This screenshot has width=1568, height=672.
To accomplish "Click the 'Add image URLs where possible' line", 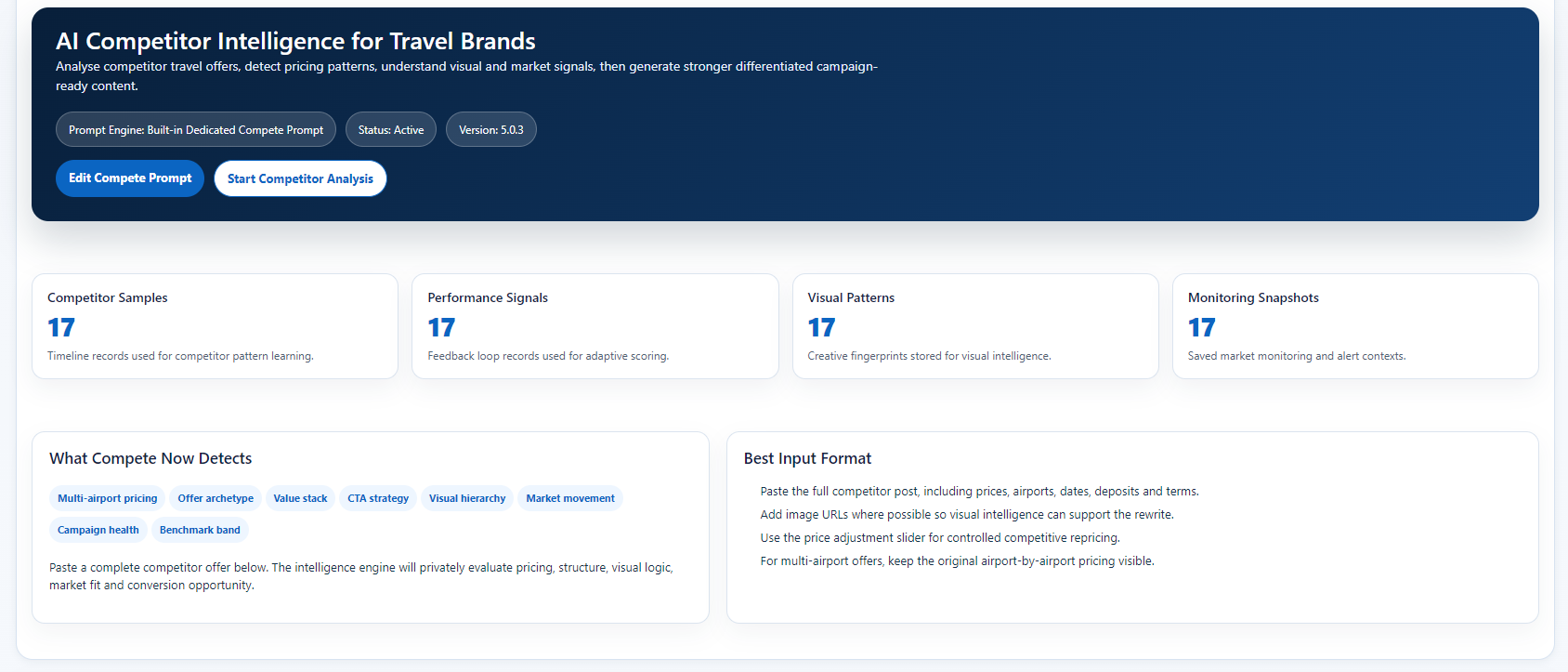I will point(967,515).
